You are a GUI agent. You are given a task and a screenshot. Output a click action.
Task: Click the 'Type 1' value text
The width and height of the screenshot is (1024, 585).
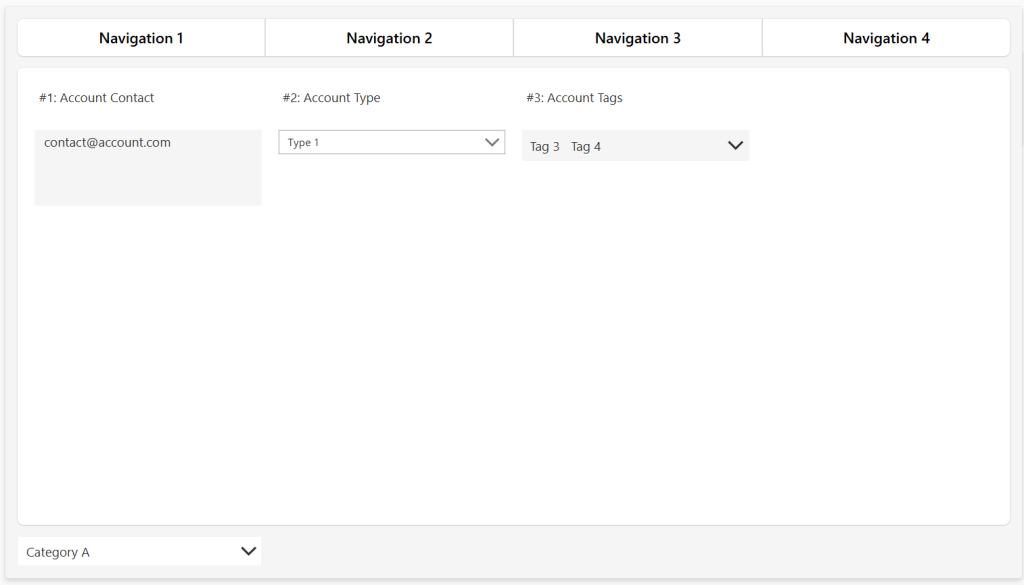pyautogui.click(x=303, y=143)
